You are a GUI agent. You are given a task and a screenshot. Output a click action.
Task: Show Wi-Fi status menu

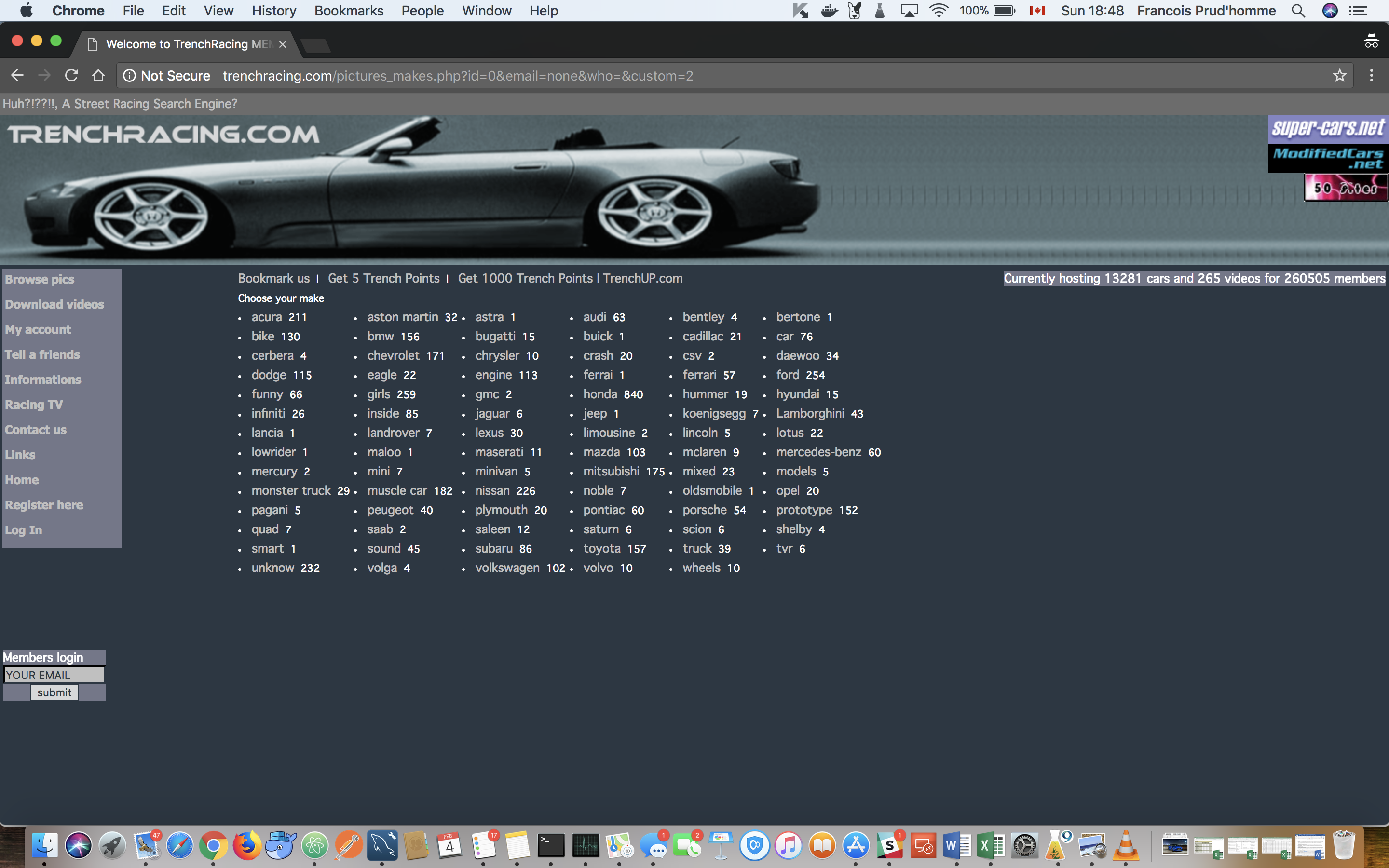point(939,10)
